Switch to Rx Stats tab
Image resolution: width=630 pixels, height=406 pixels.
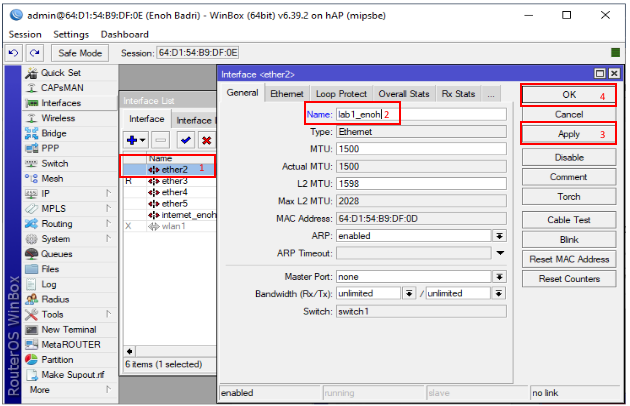(458, 94)
